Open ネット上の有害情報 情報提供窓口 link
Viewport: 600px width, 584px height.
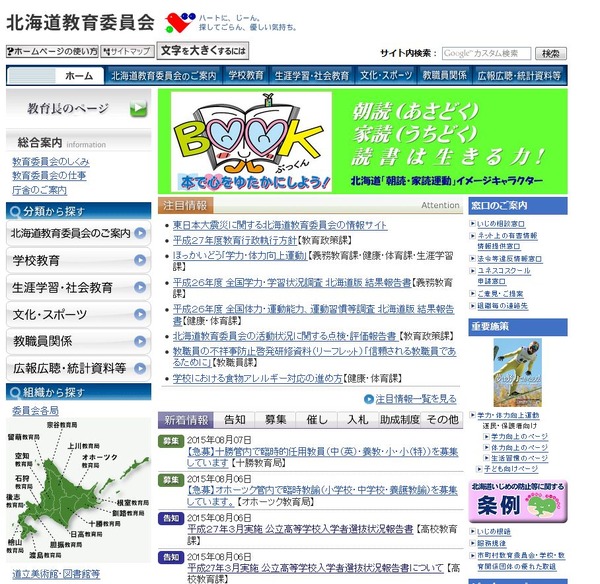click(507, 241)
